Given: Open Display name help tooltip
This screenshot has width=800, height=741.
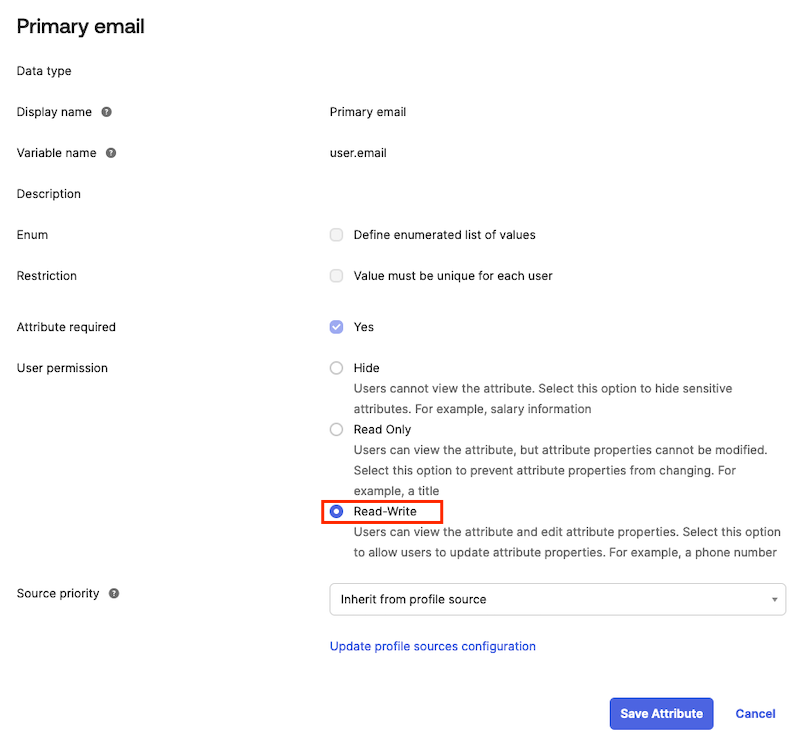Looking at the screenshot, I should coord(107,112).
